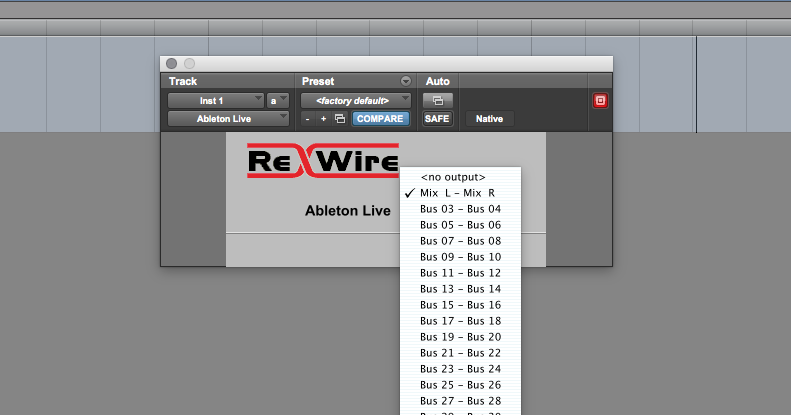Open the Inst 1 track selector
This screenshot has width=791, height=415.
(215, 100)
